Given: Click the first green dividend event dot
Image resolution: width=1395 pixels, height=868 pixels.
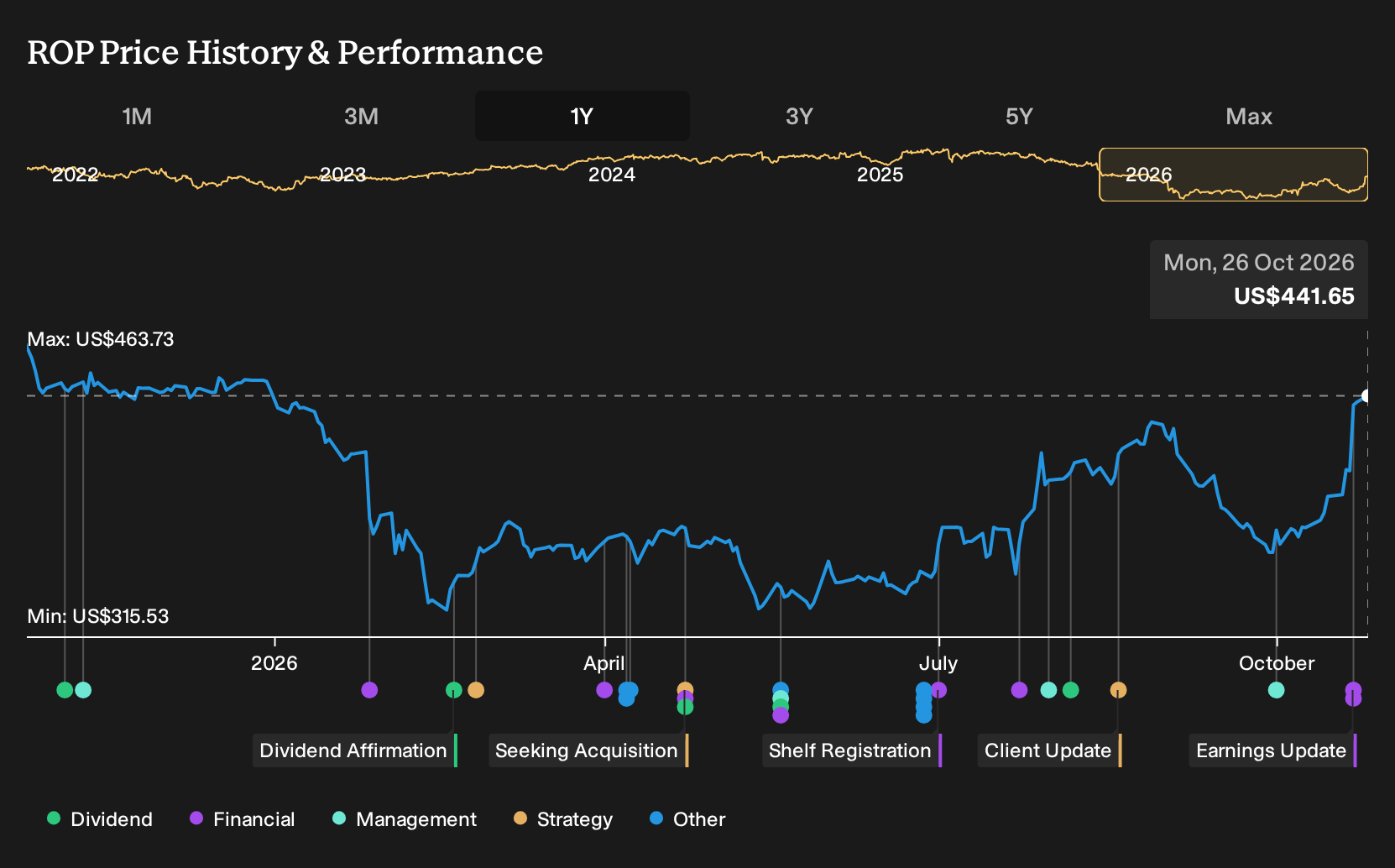Looking at the screenshot, I should tap(65, 690).
